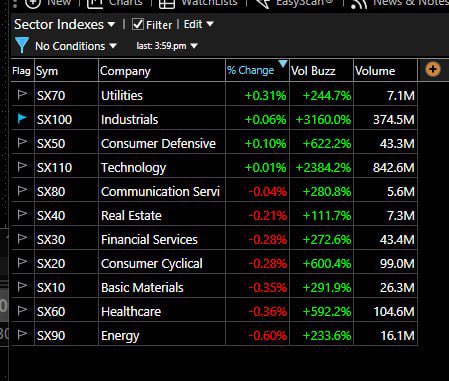Flag the SX110 Technology row
Screen dimensions: 449x381
22,167
